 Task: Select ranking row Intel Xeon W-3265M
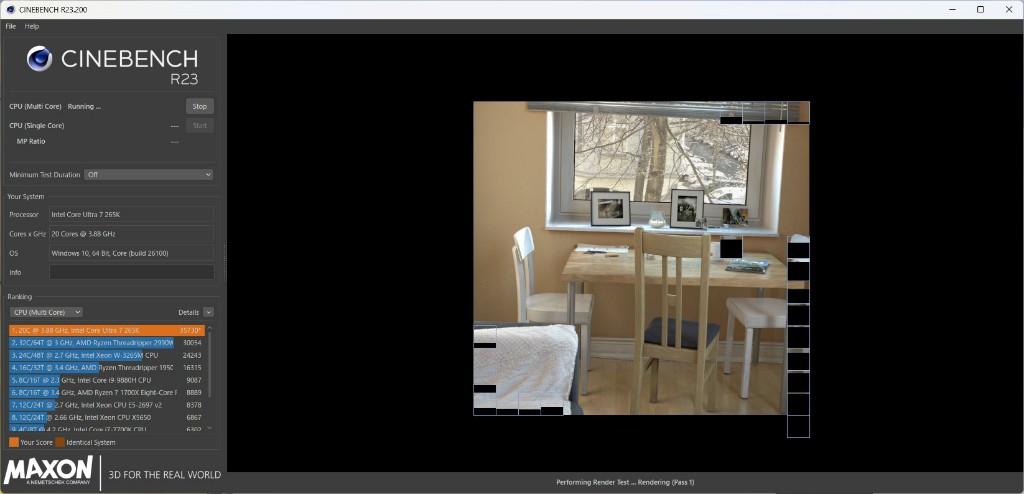click(x=107, y=355)
